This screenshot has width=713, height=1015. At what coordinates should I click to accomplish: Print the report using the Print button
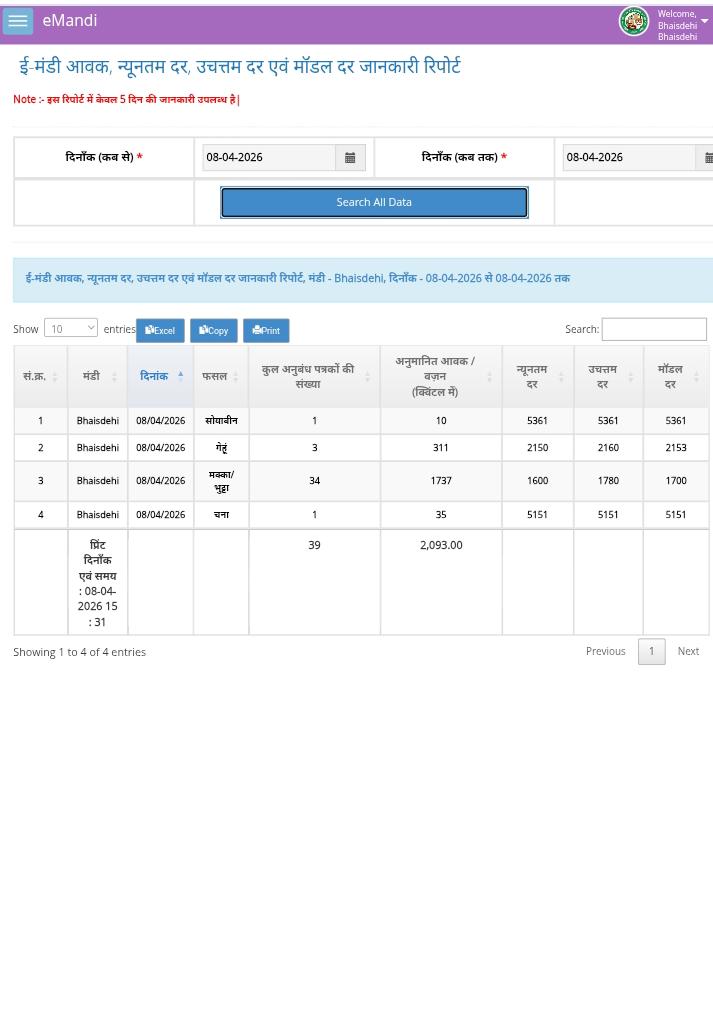coord(266,330)
